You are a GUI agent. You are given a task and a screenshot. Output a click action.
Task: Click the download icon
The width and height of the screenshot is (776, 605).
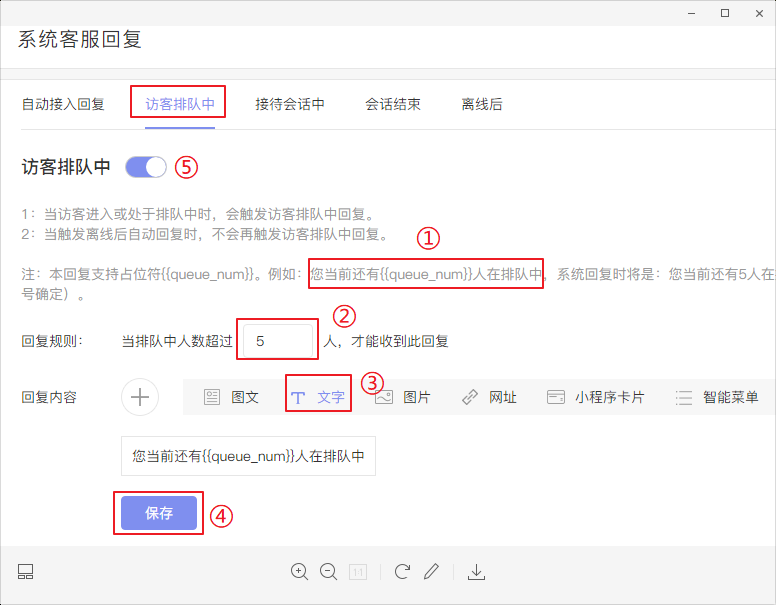[x=477, y=572]
